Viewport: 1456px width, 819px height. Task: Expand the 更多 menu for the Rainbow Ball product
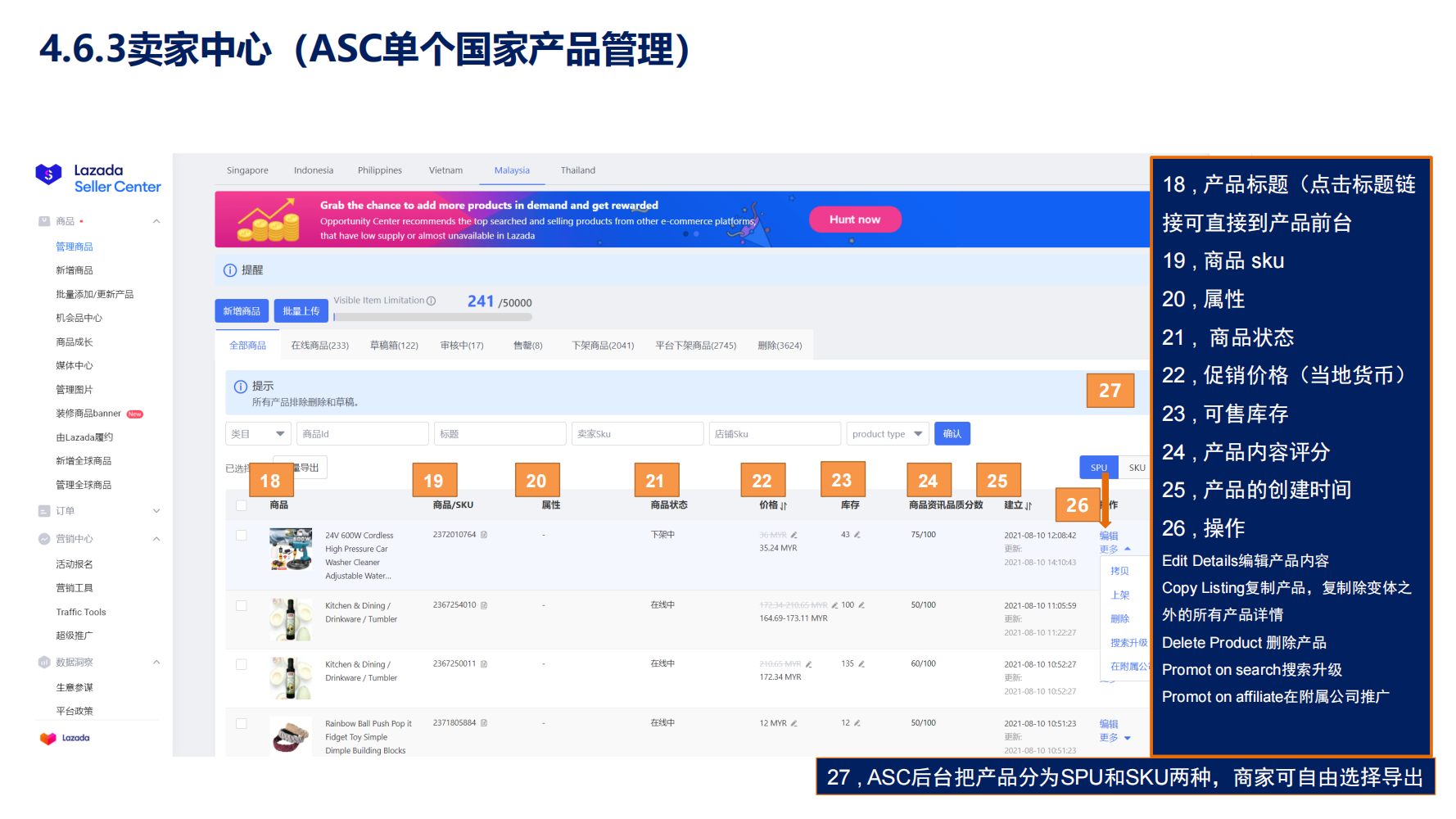tap(1114, 737)
